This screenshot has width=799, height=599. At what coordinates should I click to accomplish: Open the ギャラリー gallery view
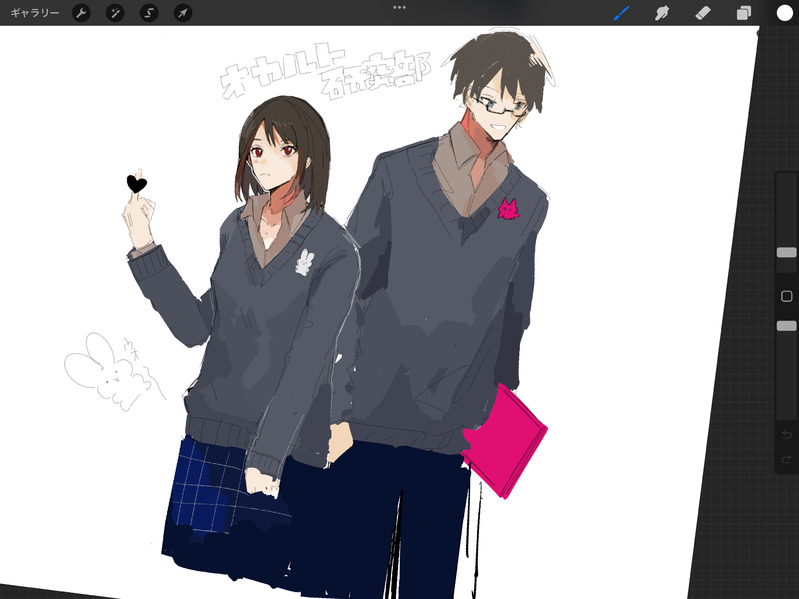35,13
